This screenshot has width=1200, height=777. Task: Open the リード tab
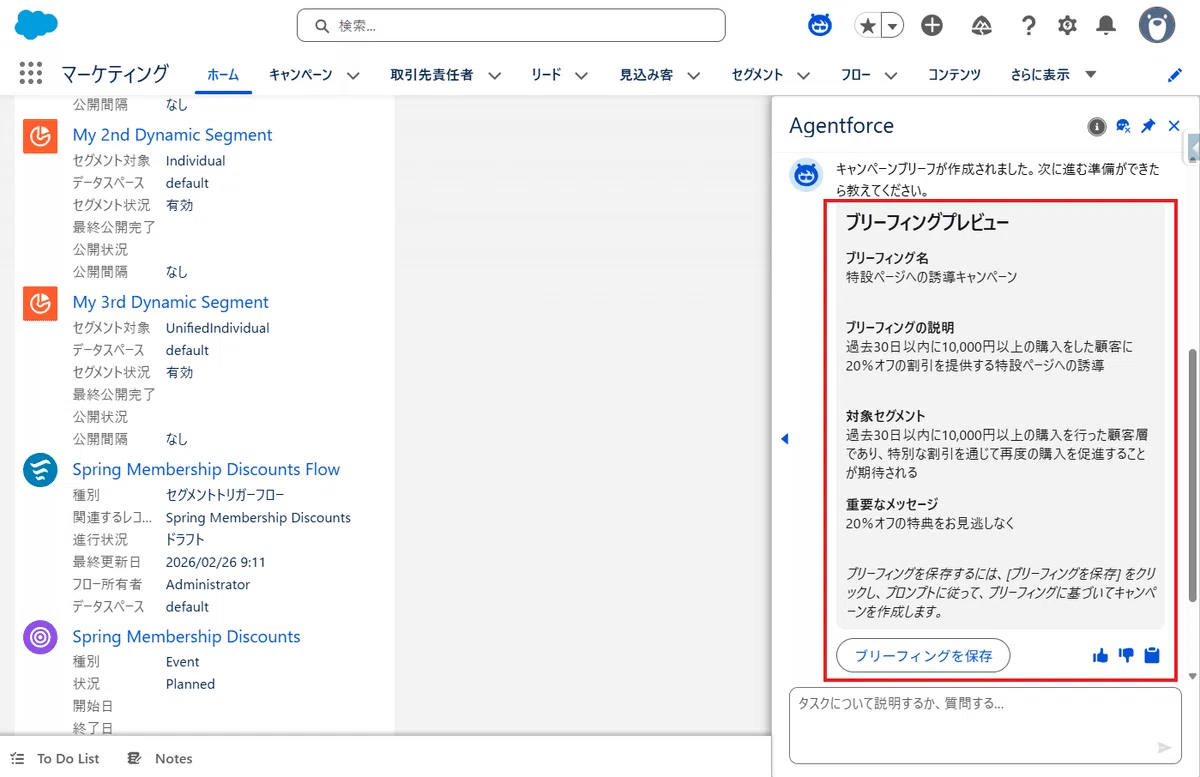point(546,75)
